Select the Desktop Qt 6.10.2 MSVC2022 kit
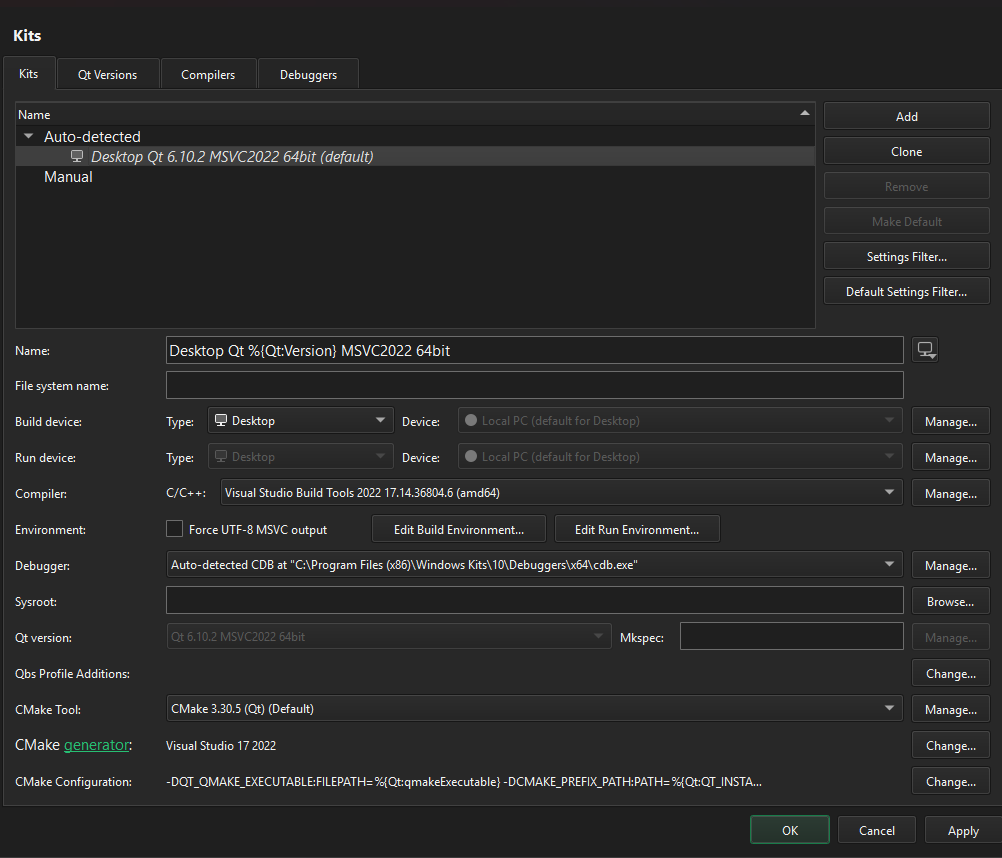This screenshot has width=1002, height=858. [232, 157]
